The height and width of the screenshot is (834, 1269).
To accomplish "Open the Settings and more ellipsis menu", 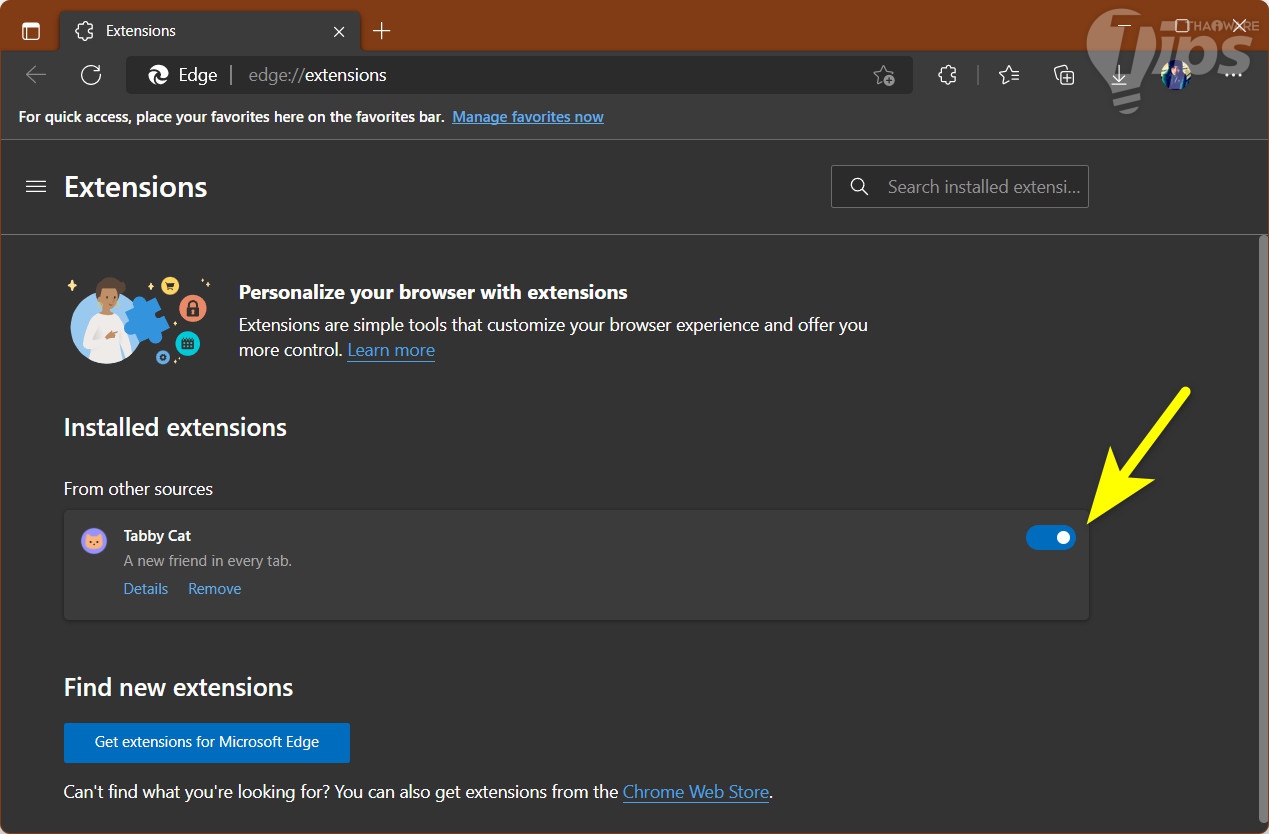I will [x=1233, y=75].
